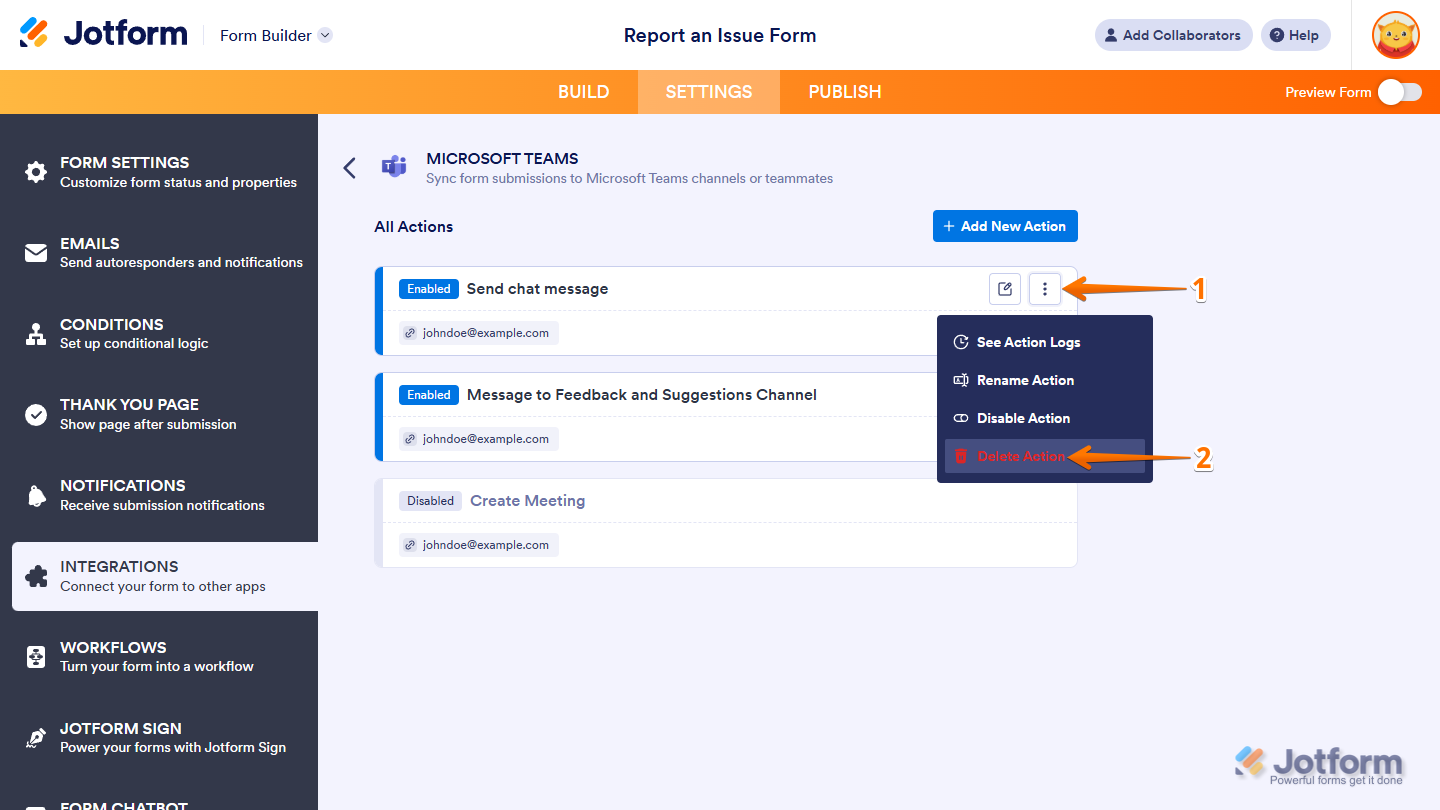Image resolution: width=1440 pixels, height=810 pixels.
Task: Collapse Microsoft Teams settings via back arrow
Action: [x=349, y=167]
